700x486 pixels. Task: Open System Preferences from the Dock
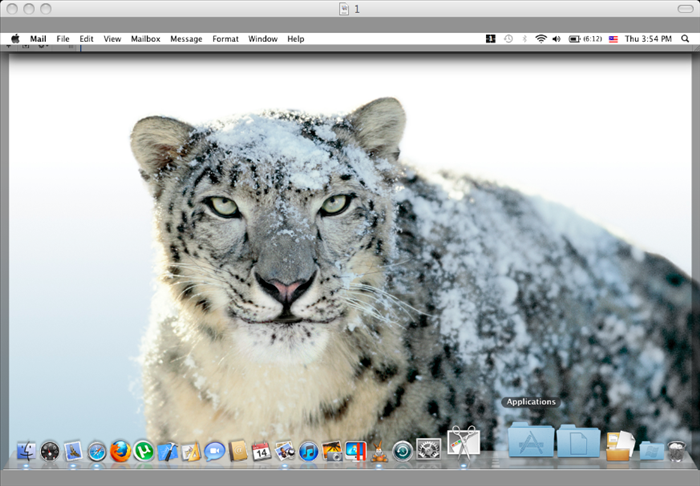click(429, 449)
